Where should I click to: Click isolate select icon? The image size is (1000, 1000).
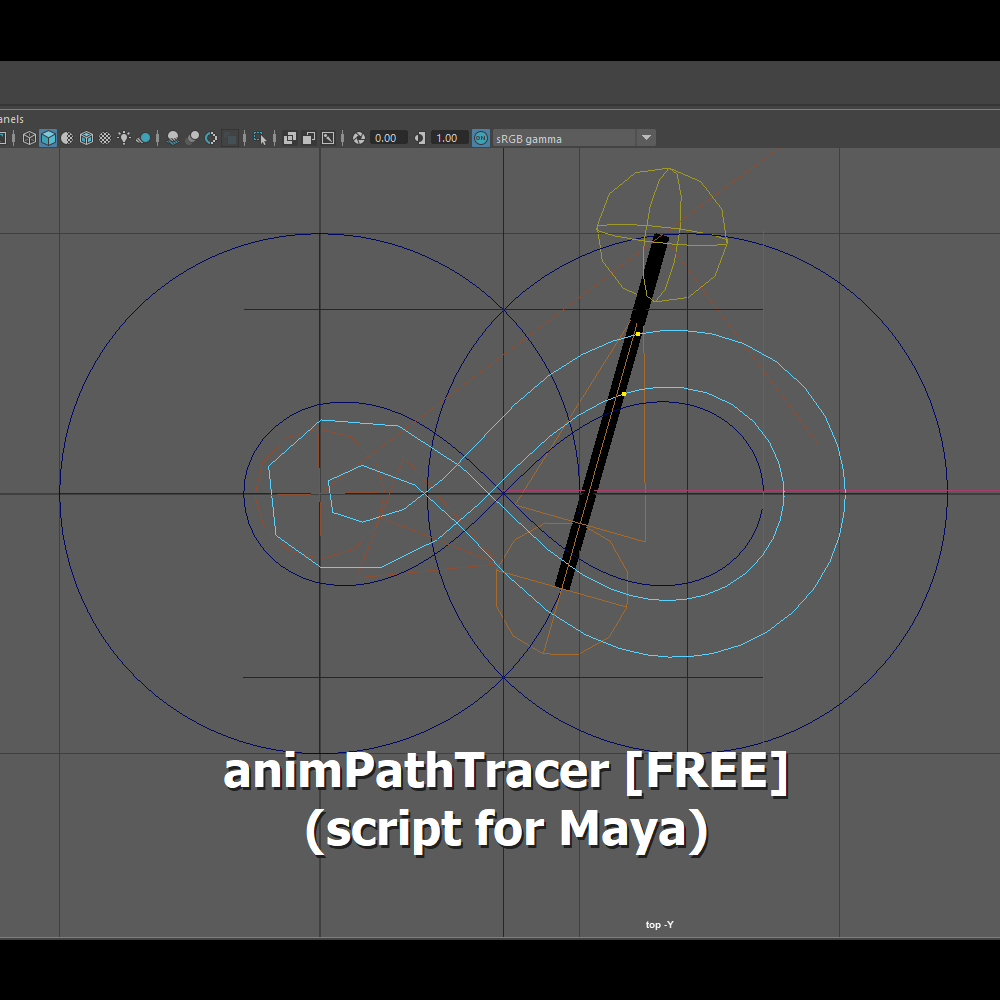(260, 138)
